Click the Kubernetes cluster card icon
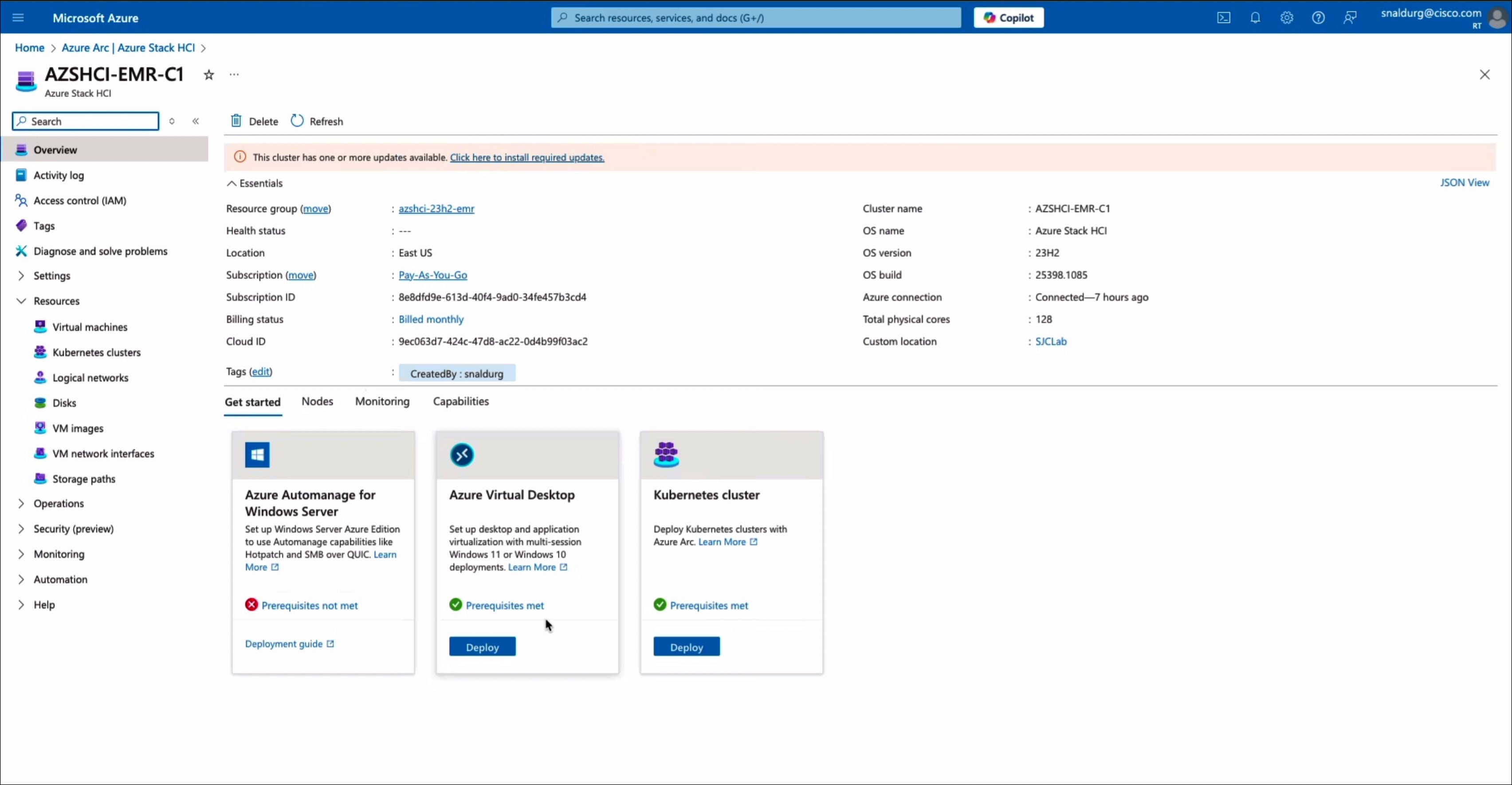The image size is (1512, 785). click(x=666, y=455)
